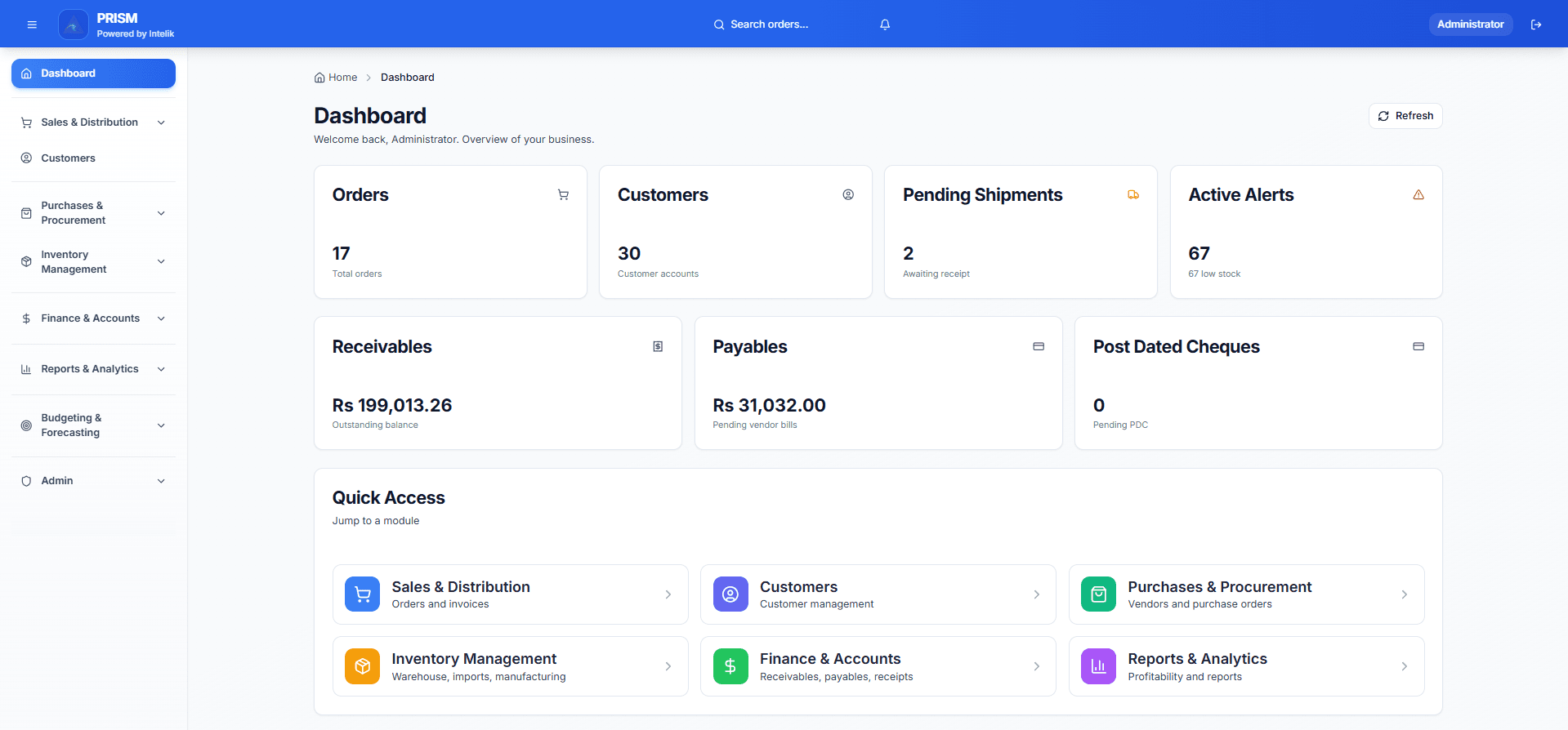The height and width of the screenshot is (730, 1568).
Task: Select Dashboard in the sidebar
Action: pos(93,73)
